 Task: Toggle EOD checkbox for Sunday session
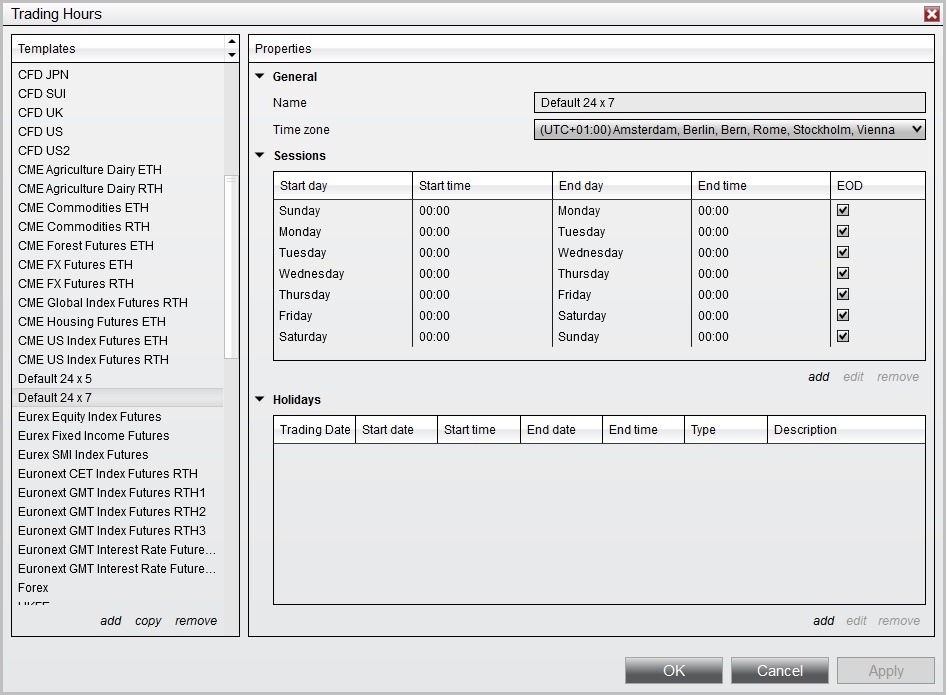point(842,210)
